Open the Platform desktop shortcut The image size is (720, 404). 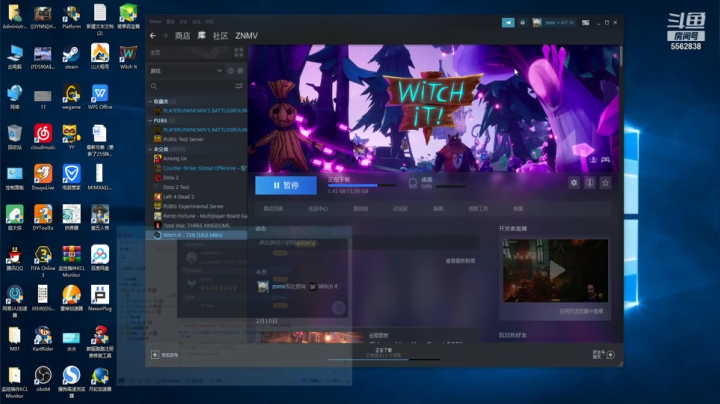click(71, 17)
